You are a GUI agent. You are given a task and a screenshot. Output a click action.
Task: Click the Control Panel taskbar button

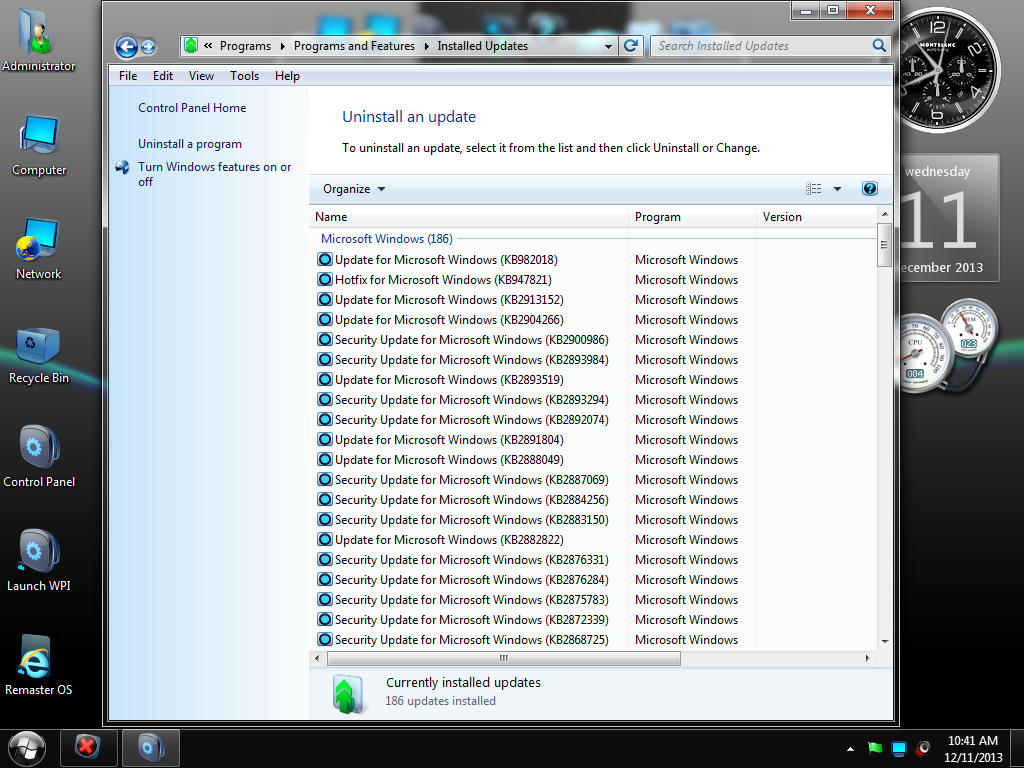(x=150, y=747)
